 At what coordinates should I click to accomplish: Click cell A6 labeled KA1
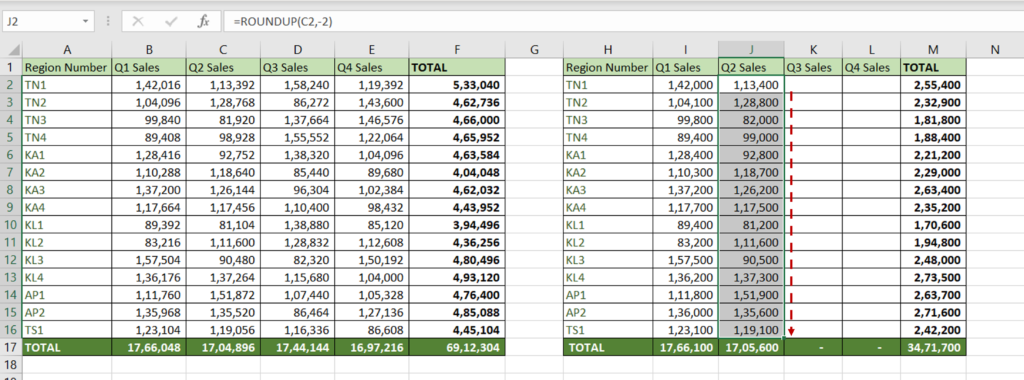coord(67,155)
